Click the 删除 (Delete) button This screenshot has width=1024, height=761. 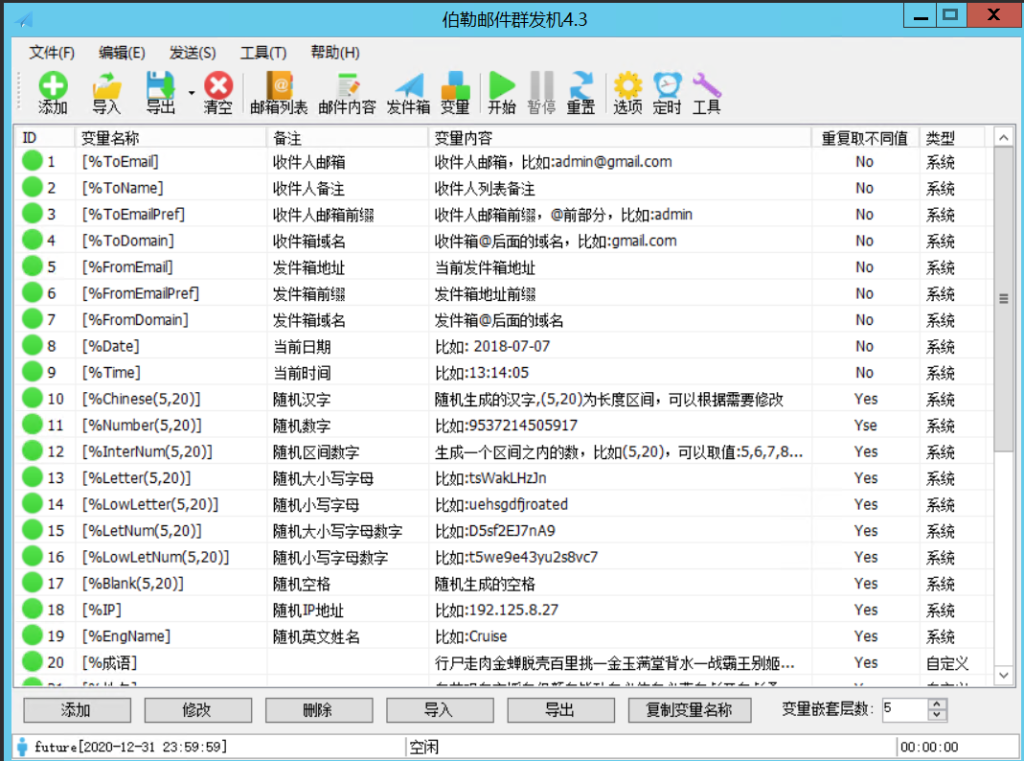pyautogui.click(x=317, y=710)
